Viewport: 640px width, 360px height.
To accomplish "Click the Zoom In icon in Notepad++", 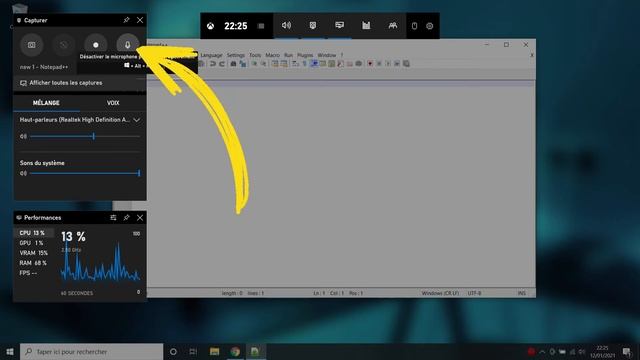I will click(254, 64).
